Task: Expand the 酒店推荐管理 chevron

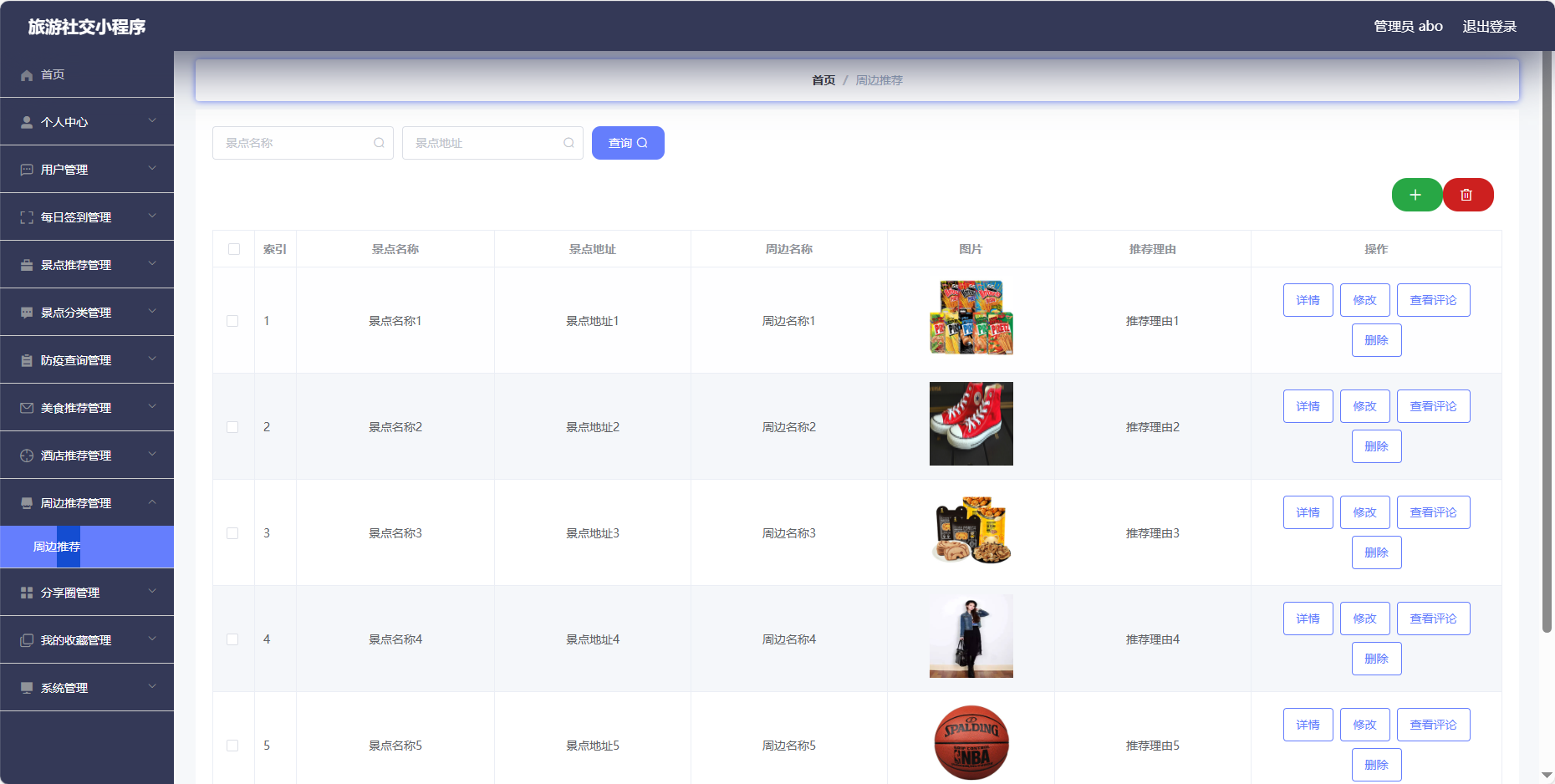Action: [x=152, y=455]
